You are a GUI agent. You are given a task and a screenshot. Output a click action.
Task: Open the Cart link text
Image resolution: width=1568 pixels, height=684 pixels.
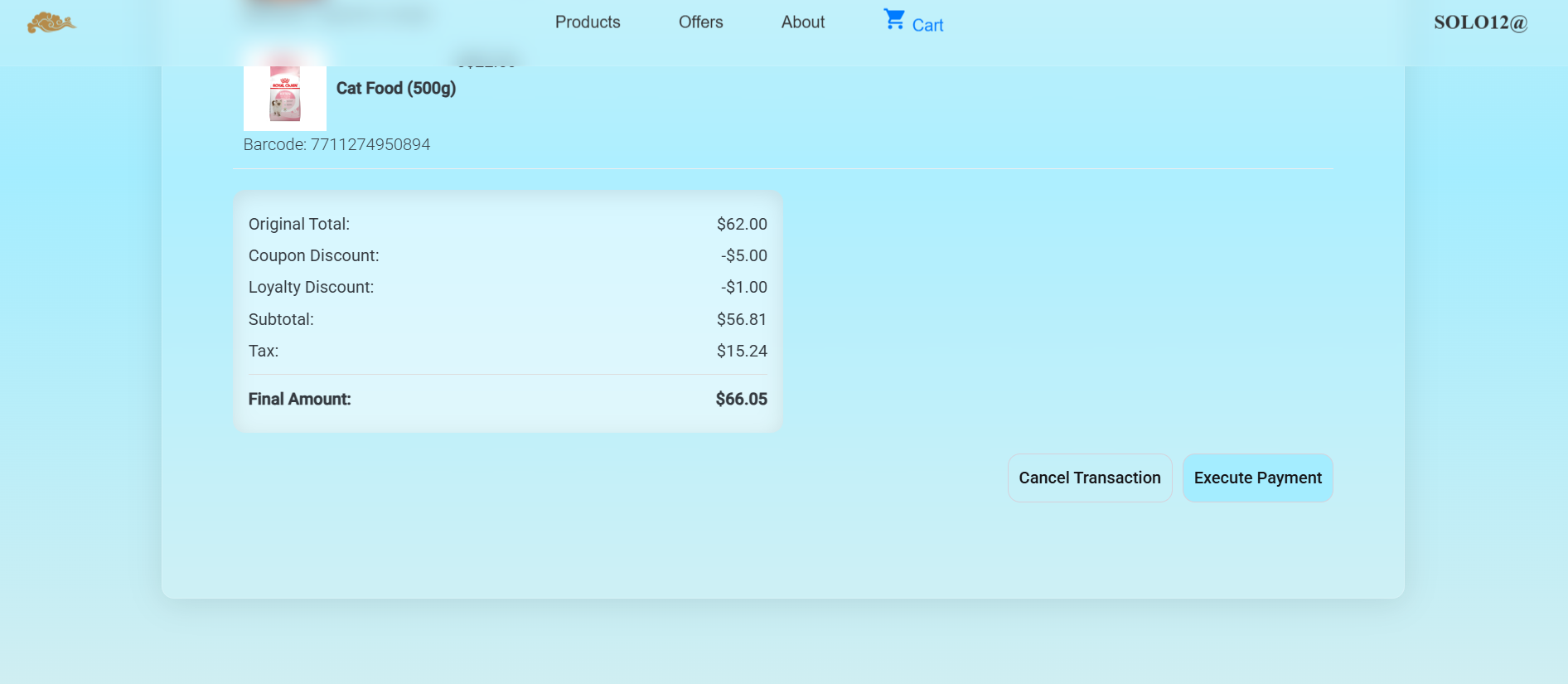pos(927,25)
